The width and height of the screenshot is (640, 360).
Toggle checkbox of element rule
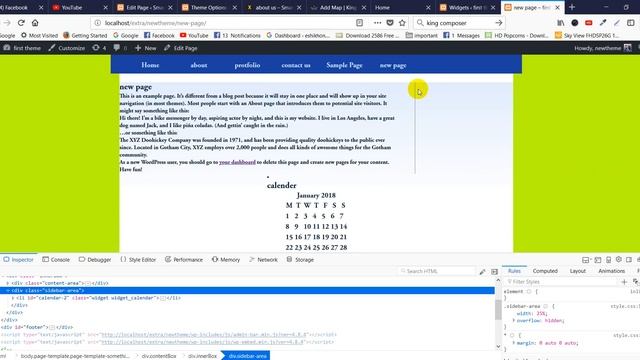tap(529, 291)
